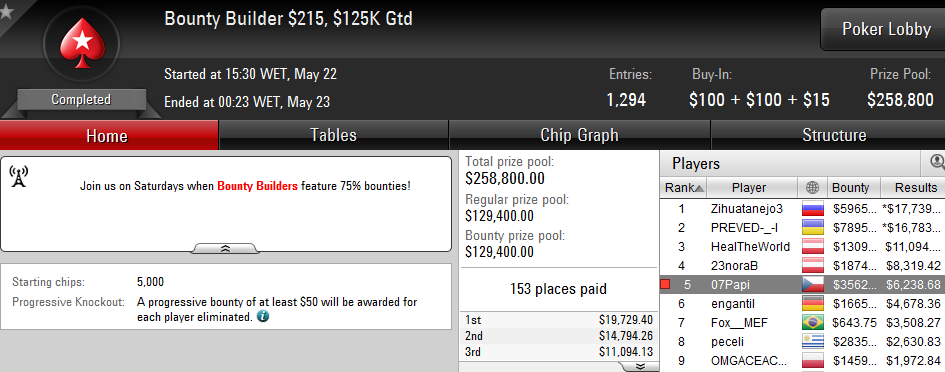Collapse the announcement panel with chevron handle
This screenshot has width=945, height=372.
click(225, 248)
